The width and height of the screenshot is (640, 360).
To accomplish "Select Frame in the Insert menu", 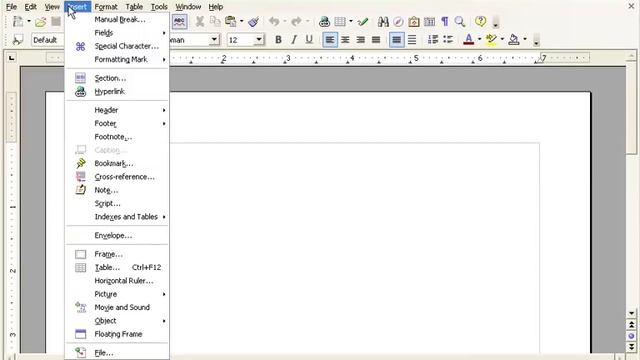I will coord(117,254).
